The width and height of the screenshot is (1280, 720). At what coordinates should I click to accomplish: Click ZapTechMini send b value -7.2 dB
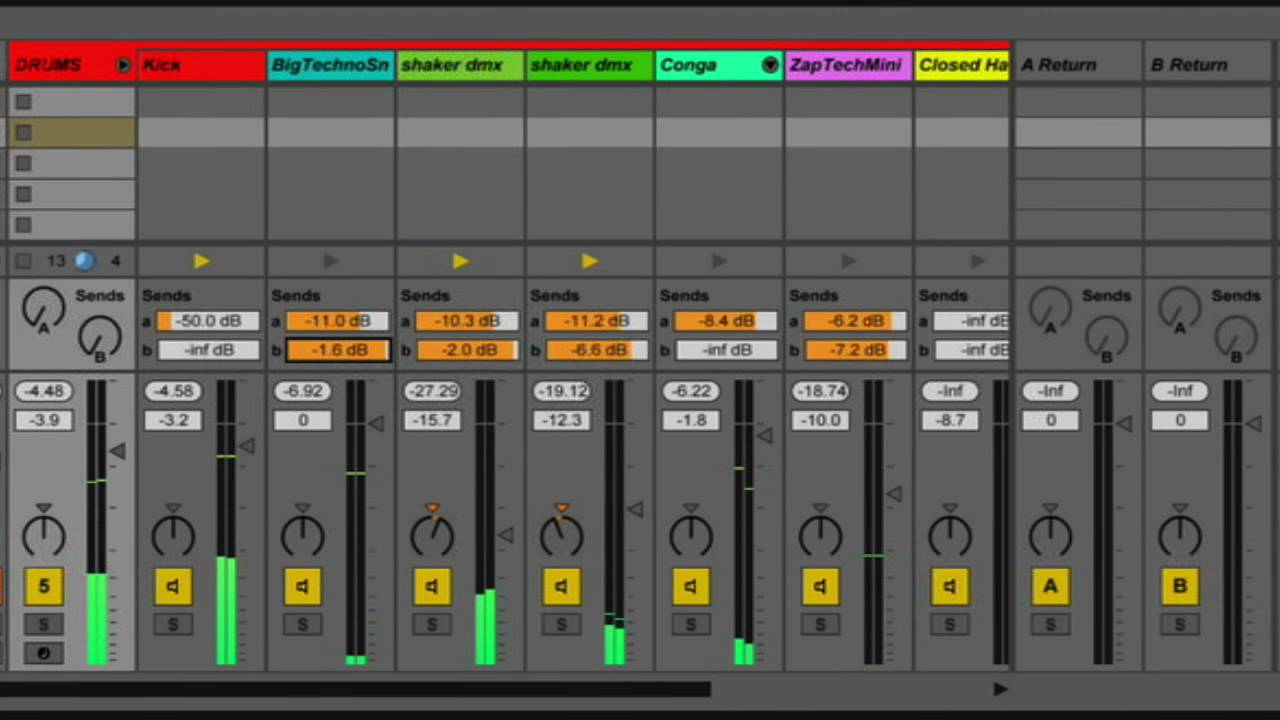point(855,350)
